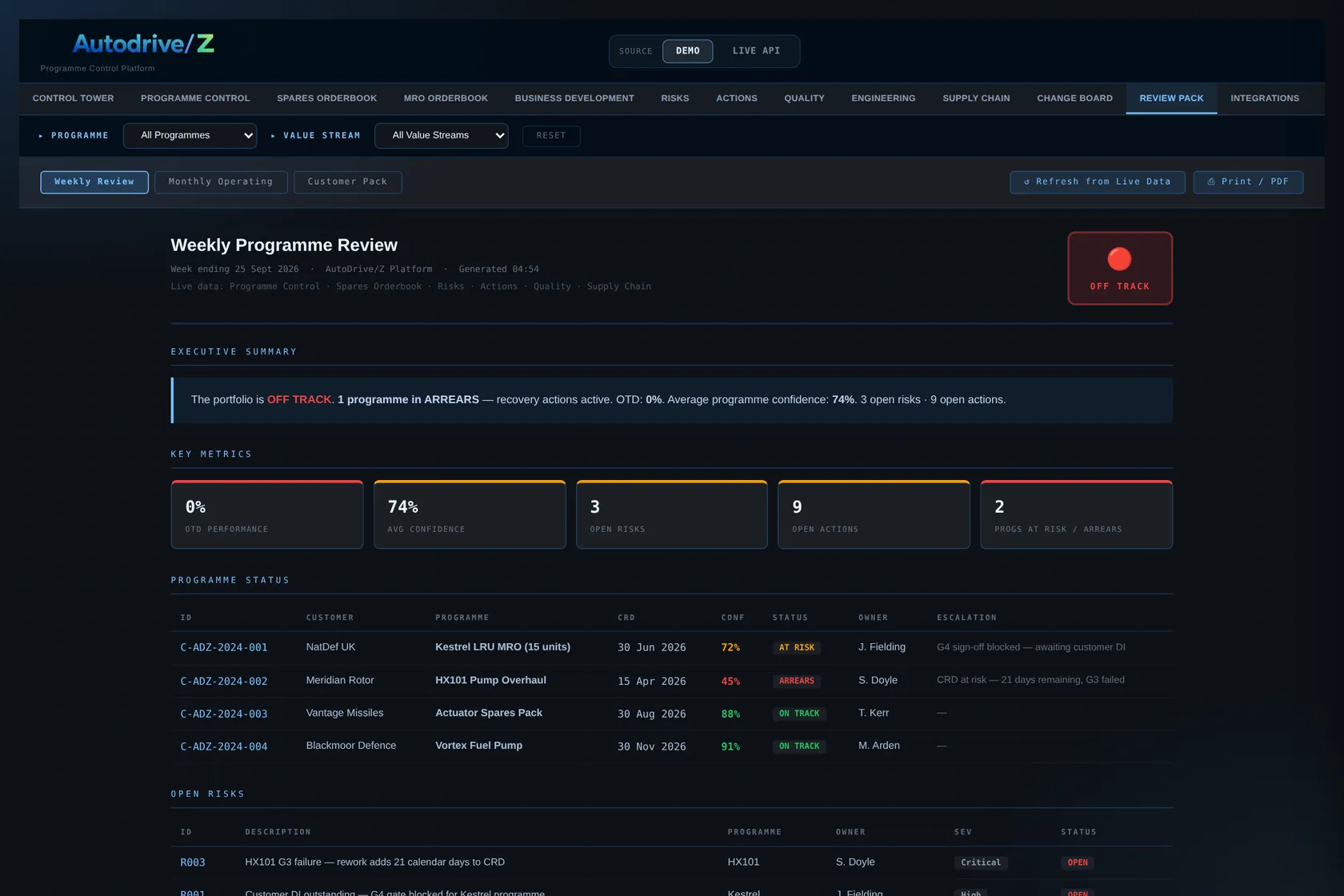This screenshot has height=896, width=1344.
Task: Go to the Spares Orderbook tab
Action: (x=326, y=98)
